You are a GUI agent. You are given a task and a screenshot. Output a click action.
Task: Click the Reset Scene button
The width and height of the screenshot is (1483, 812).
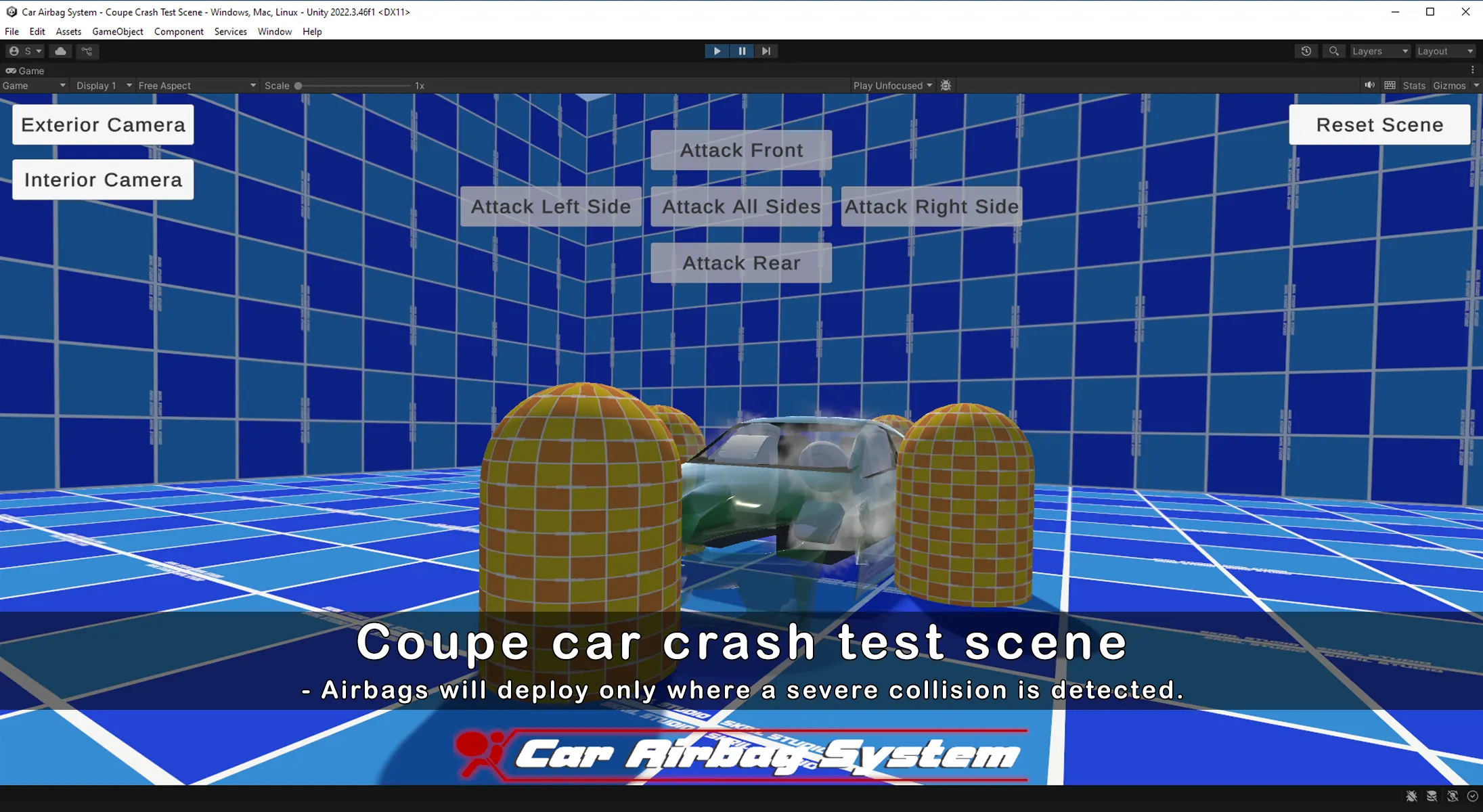point(1379,125)
